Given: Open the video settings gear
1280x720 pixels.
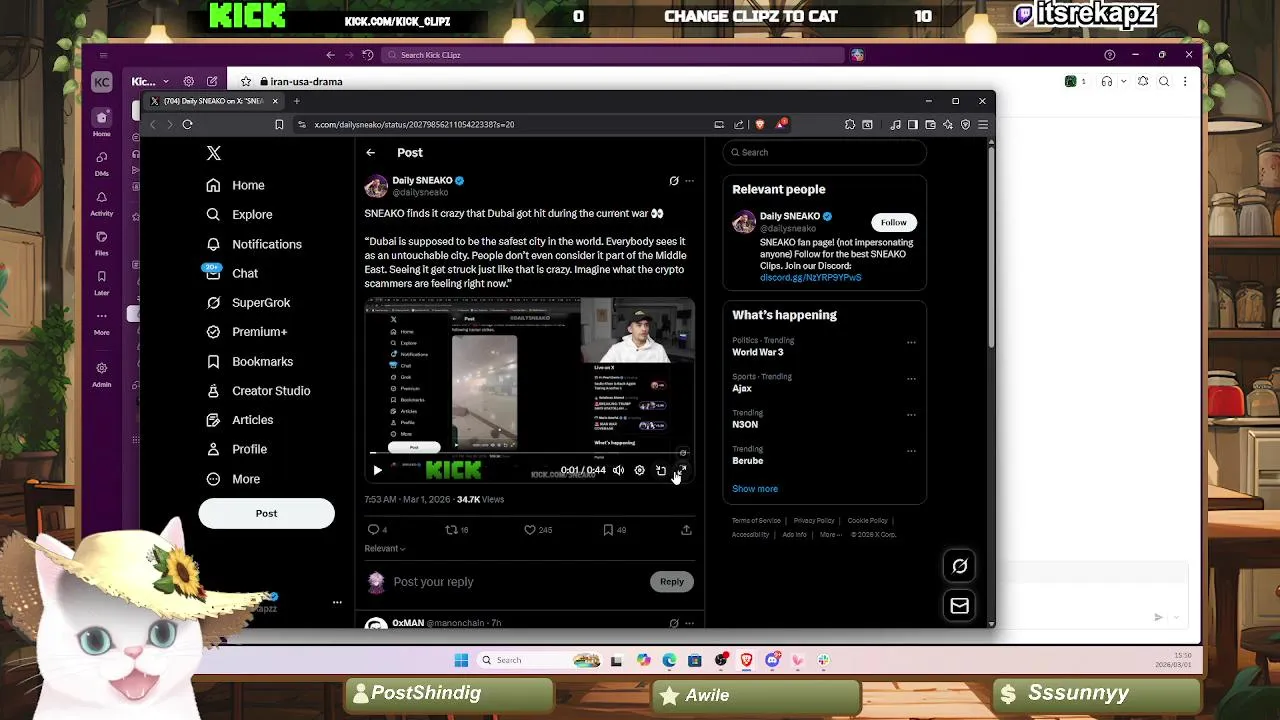Looking at the screenshot, I should [x=640, y=470].
